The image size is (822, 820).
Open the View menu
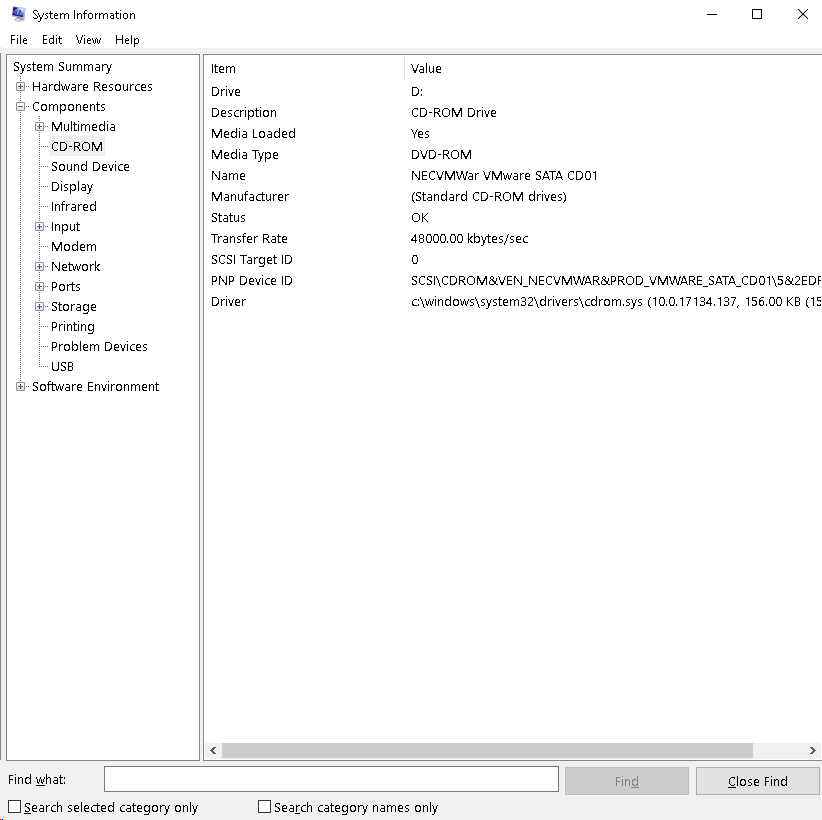pyautogui.click(x=88, y=40)
